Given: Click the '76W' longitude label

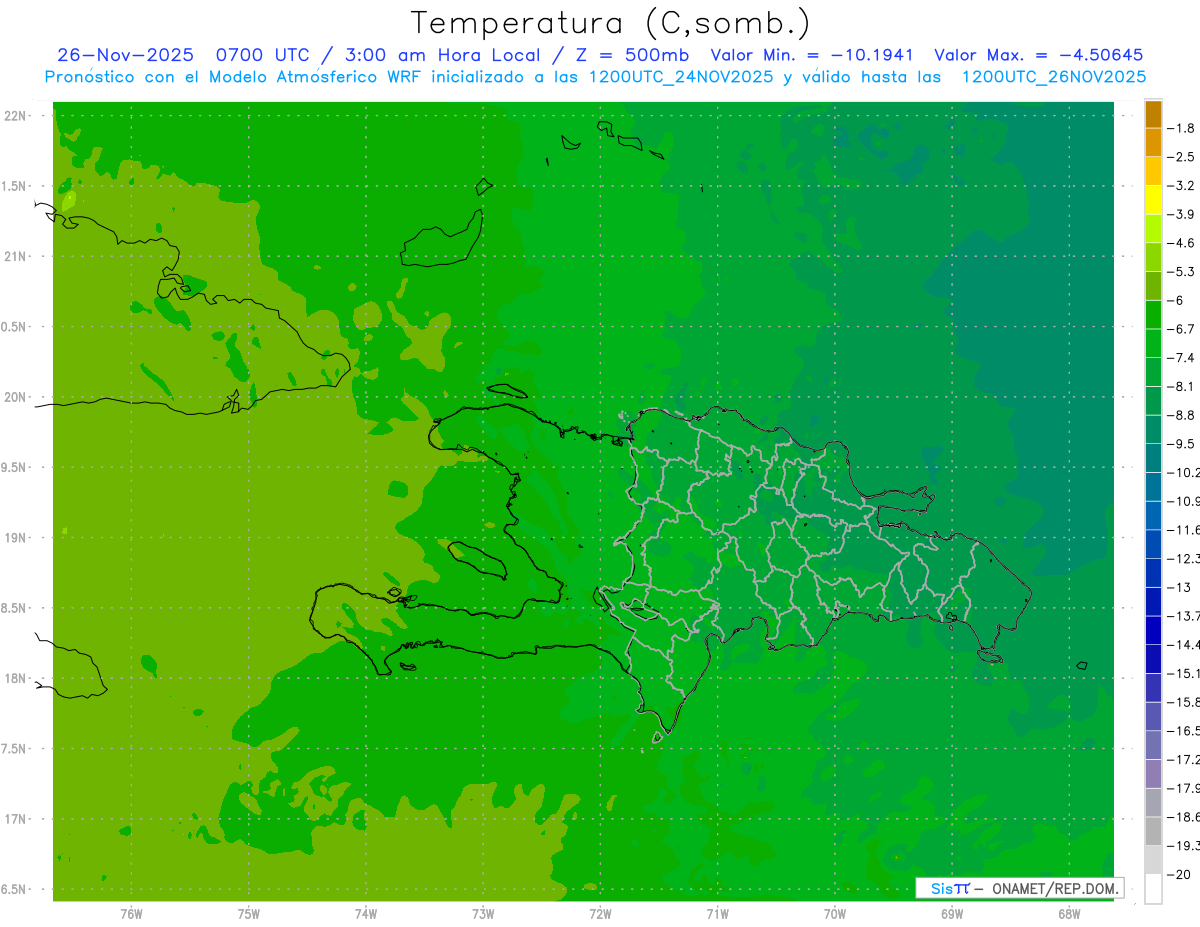Looking at the screenshot, I should coord(131,913).
